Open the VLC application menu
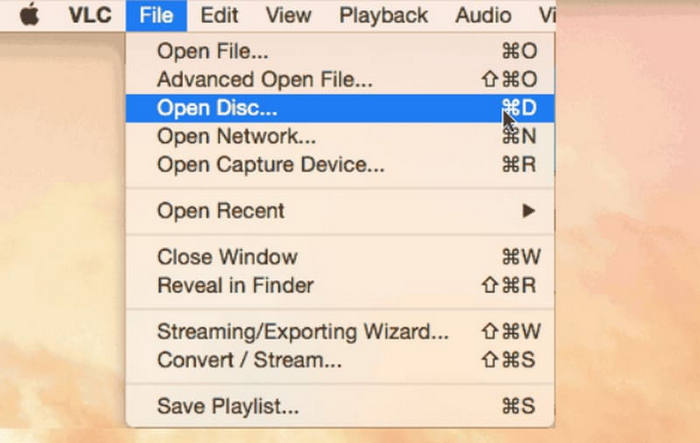The width and height of the screenshot is (700, 443). click(90, 15)
